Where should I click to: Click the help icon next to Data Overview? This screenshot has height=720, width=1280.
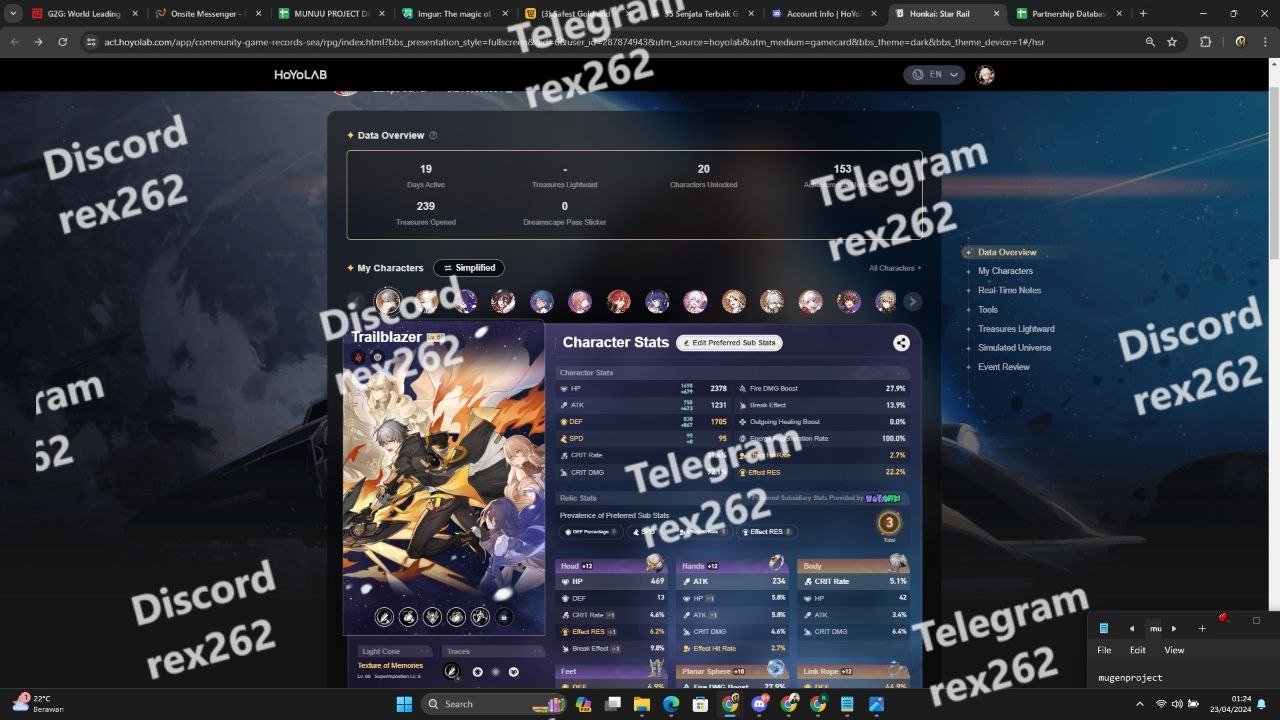point(433,136)
